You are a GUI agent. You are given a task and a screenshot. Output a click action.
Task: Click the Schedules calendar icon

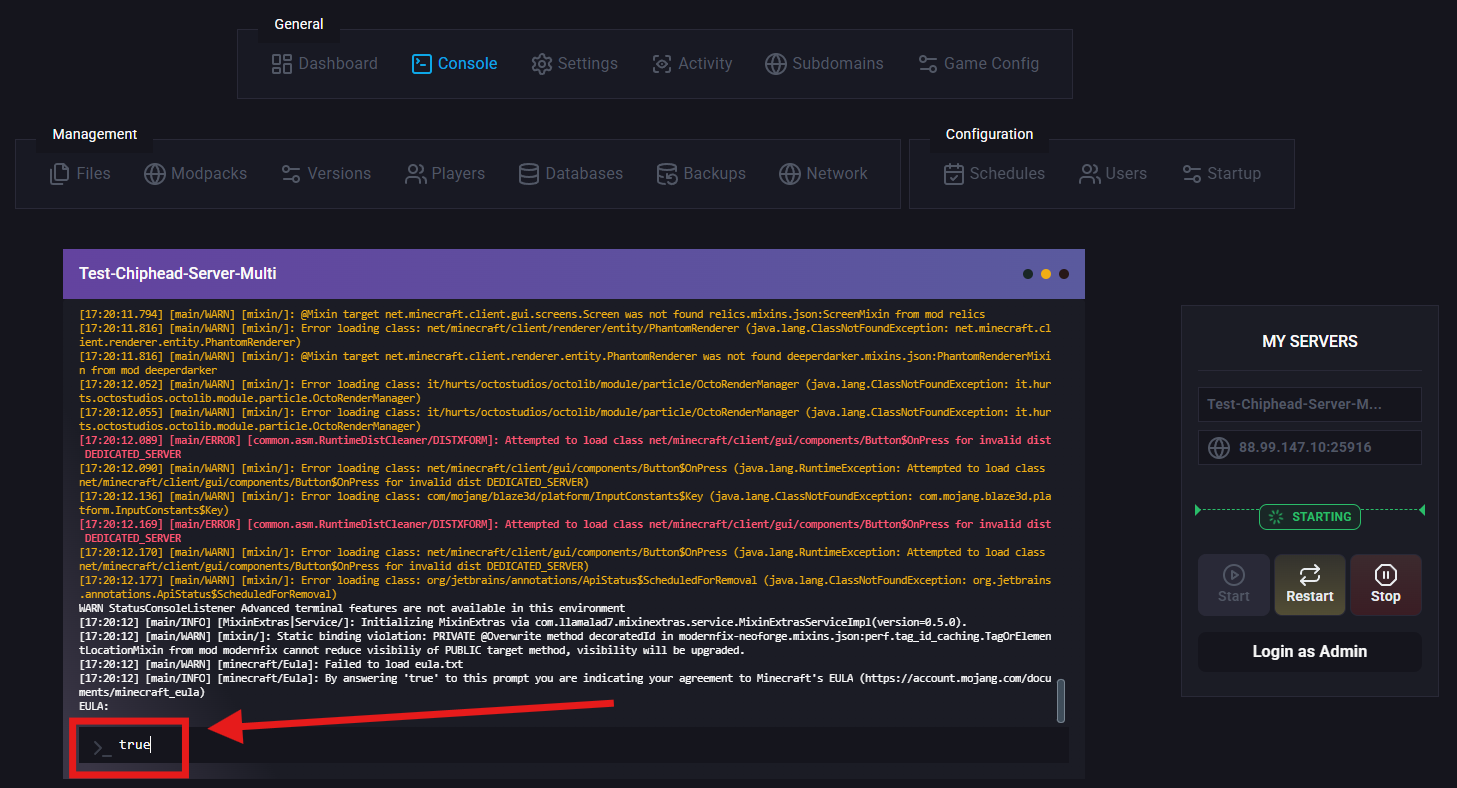953,174
